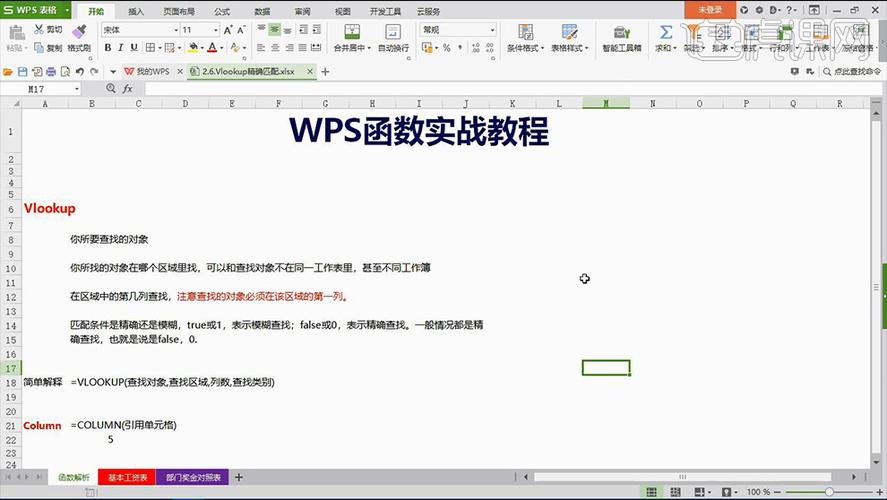Add a new sheet with plus button
Screen dimensions: 887x500
[239, 477]
